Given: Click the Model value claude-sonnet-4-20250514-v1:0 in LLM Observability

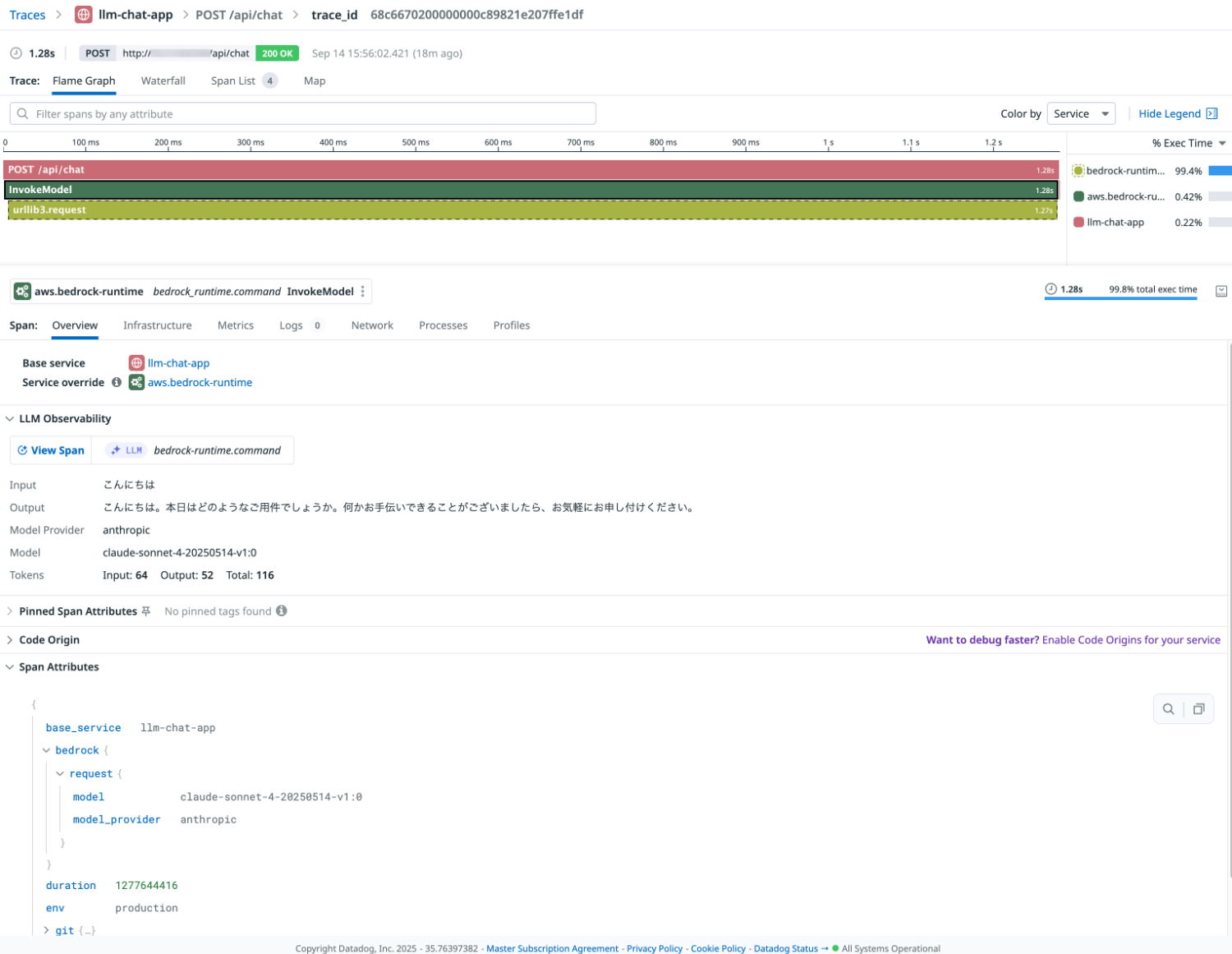Looking at the screenshot, I should coord(179,552).
